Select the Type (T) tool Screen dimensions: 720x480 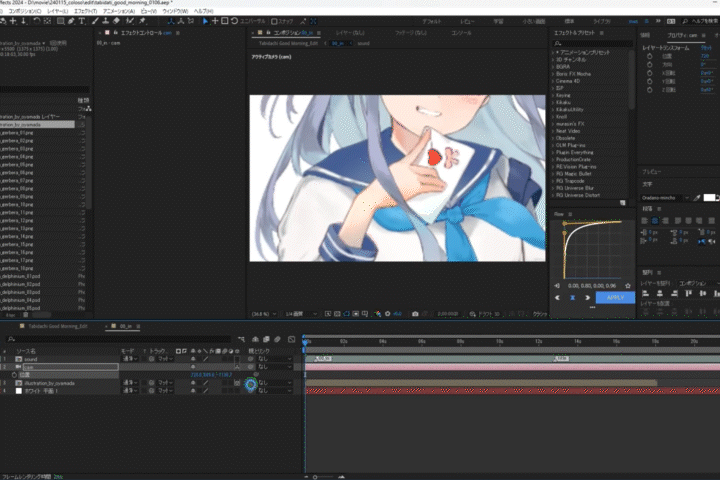[x=82, y=21]
